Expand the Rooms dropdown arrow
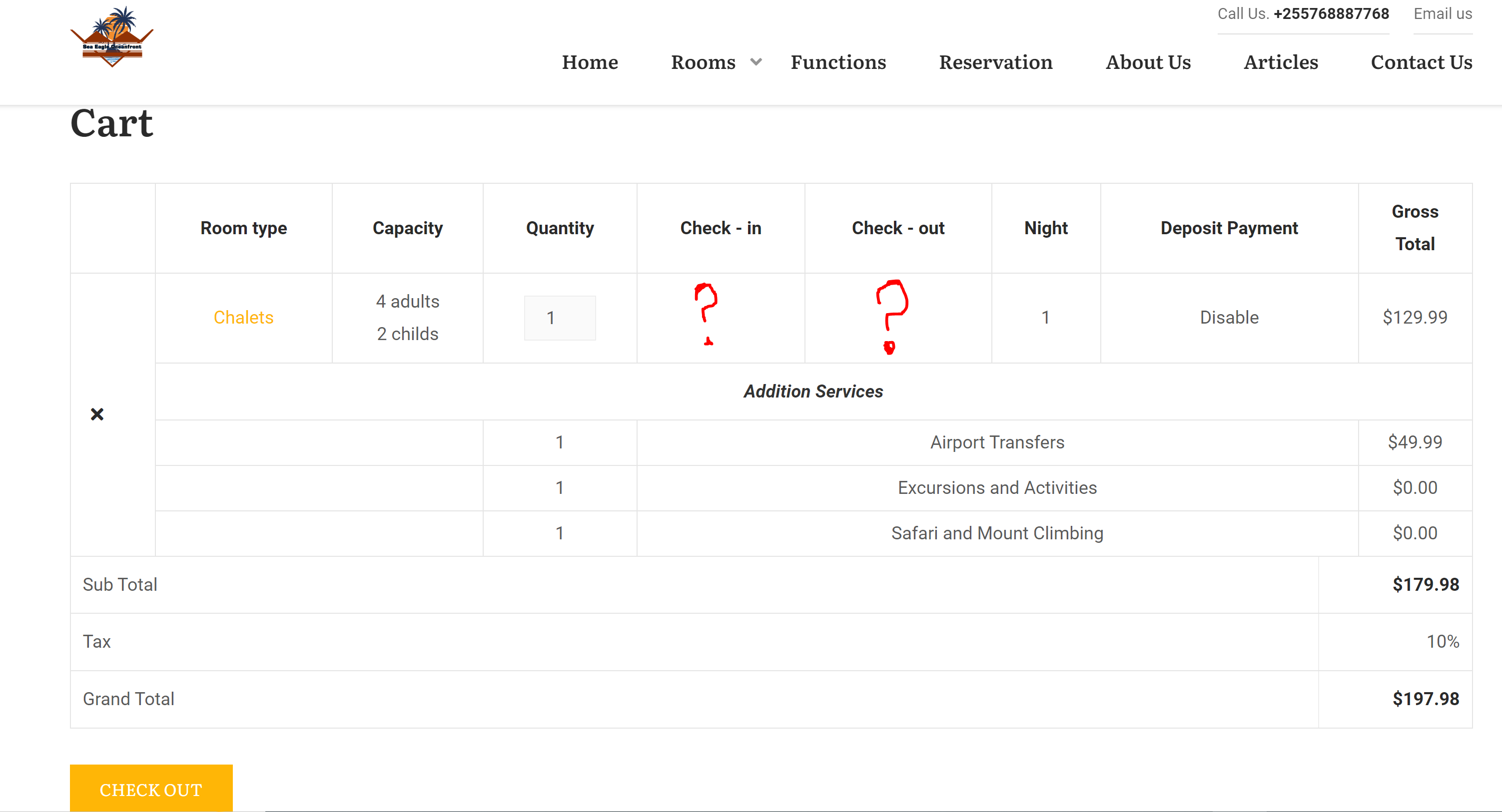This screenshot has height=812, width=1502. (756, 62)
